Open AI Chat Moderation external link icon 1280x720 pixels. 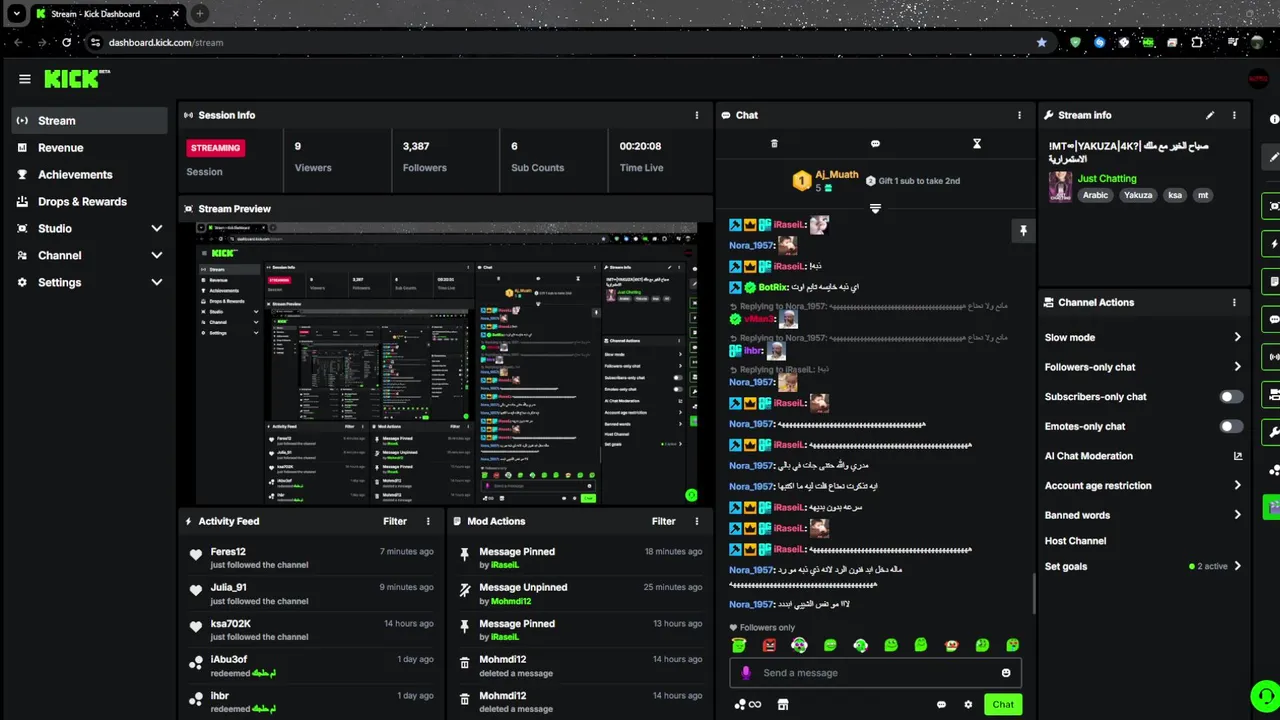[1238, 456]
